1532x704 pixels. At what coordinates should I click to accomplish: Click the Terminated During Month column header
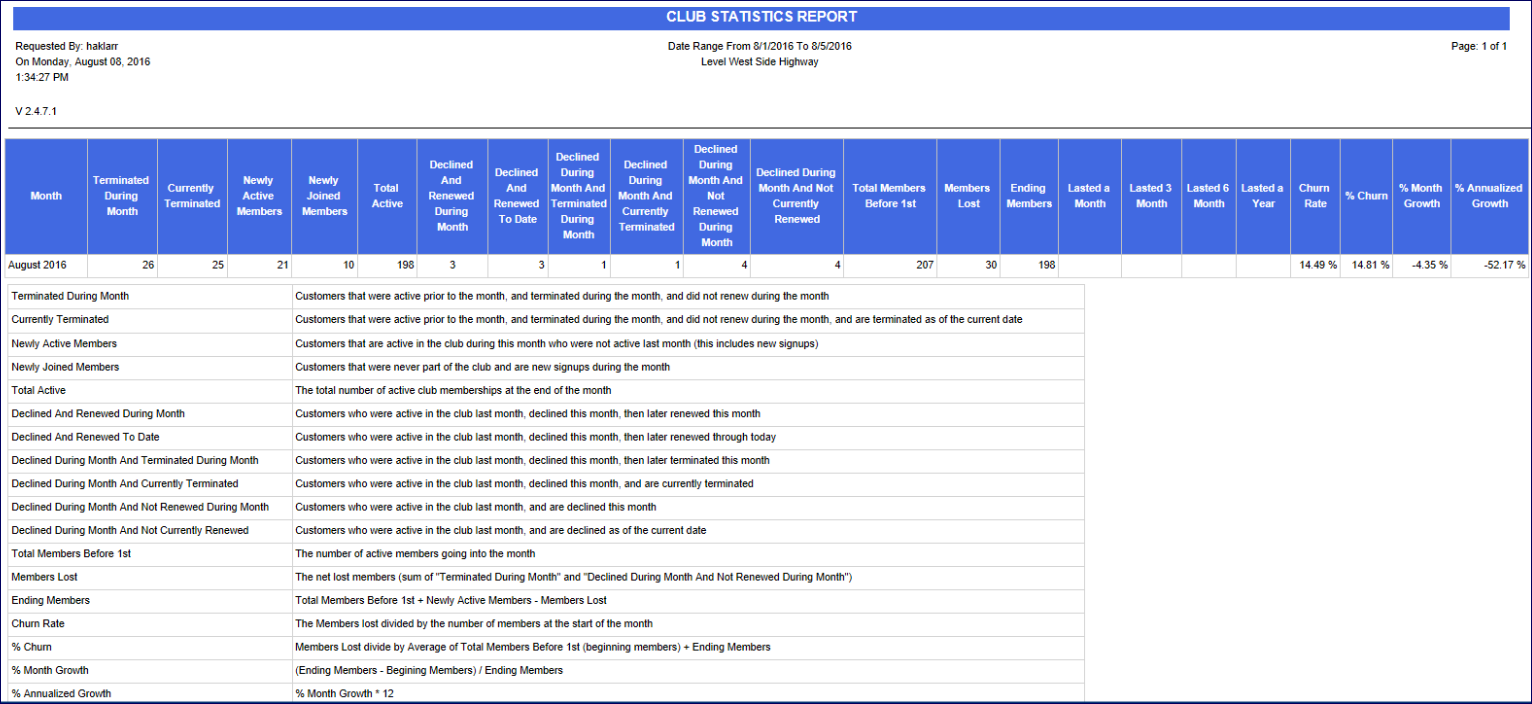(121, 196)
